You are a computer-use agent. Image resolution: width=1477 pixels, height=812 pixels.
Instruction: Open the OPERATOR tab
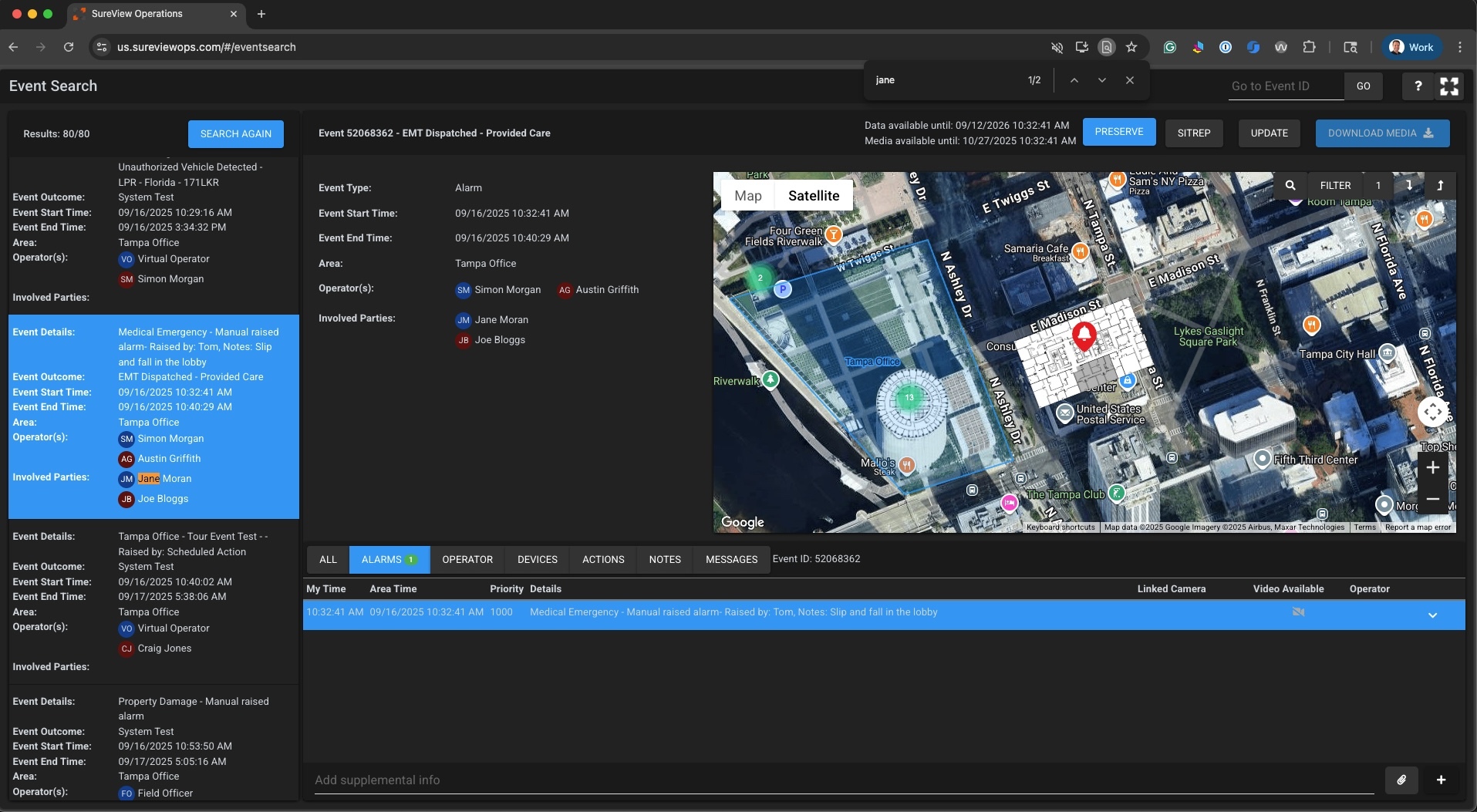[467, 560]
